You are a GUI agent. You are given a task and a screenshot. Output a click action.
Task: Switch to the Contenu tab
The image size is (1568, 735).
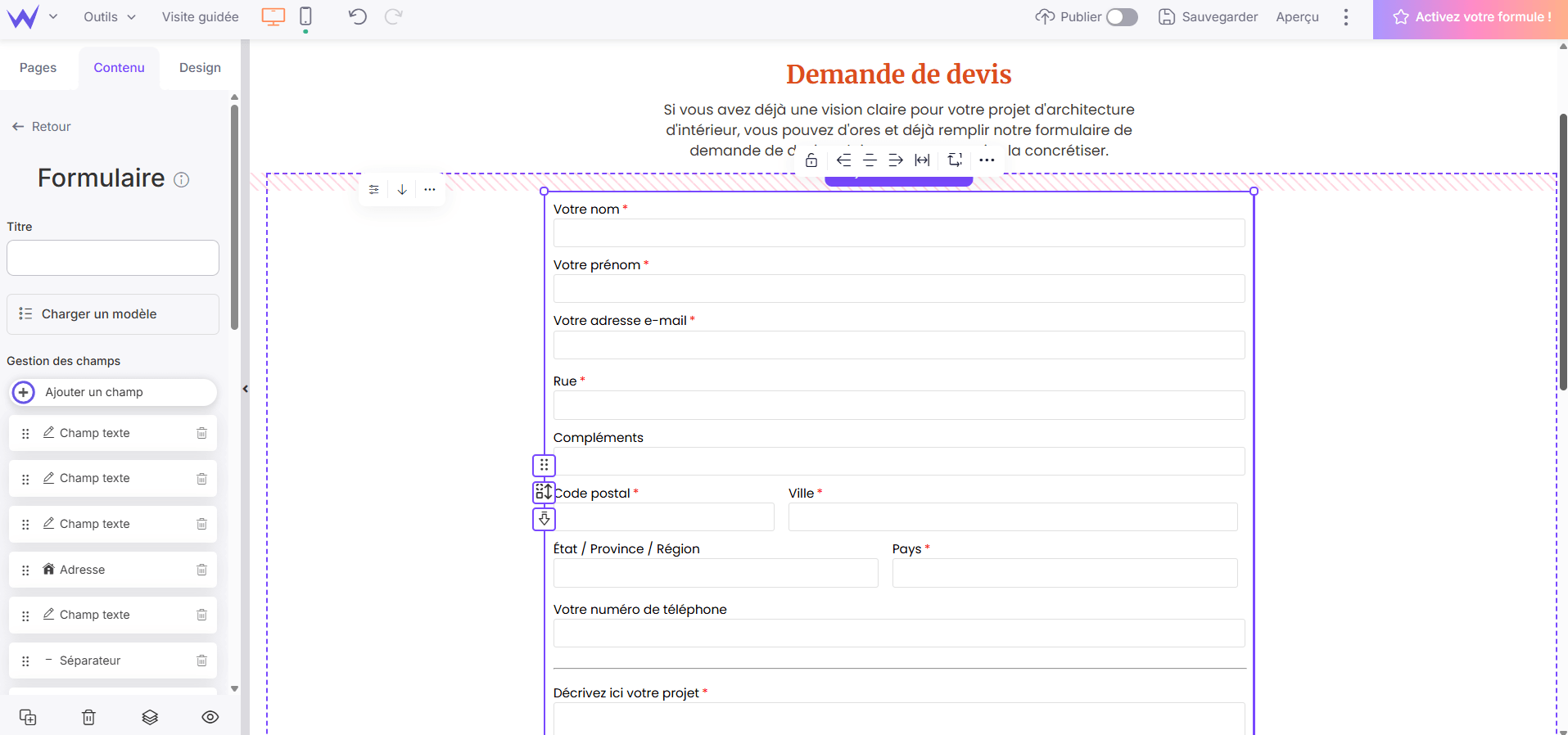119,68
